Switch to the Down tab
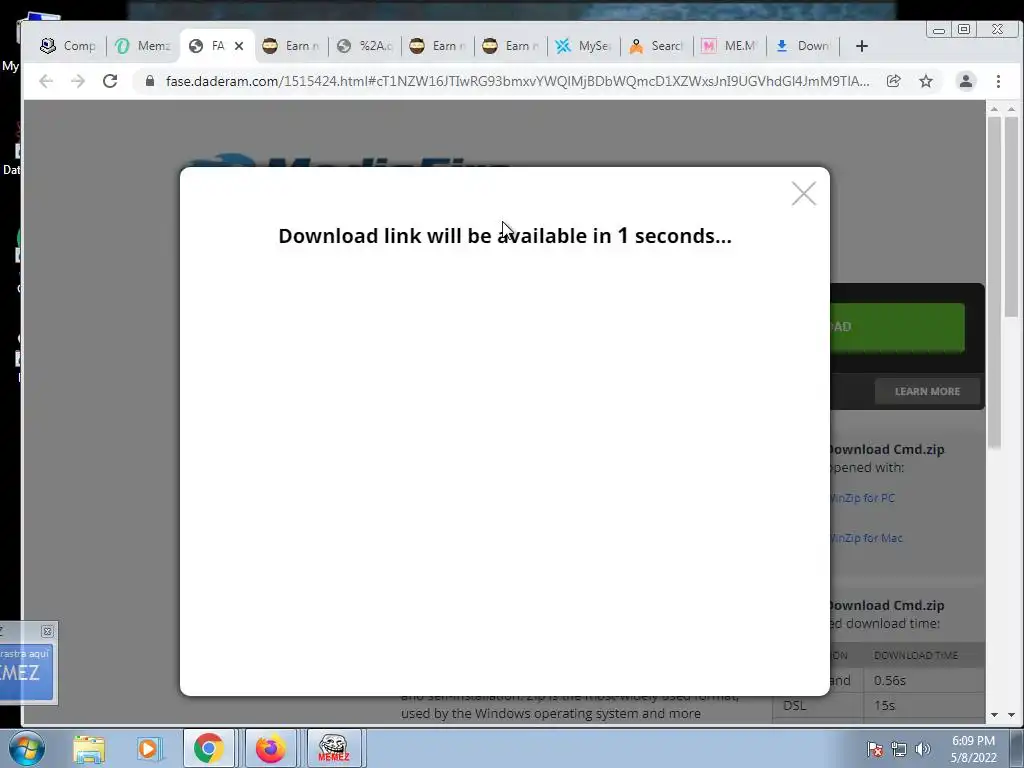Screen dimensions: 1024x768 [803, 46]
